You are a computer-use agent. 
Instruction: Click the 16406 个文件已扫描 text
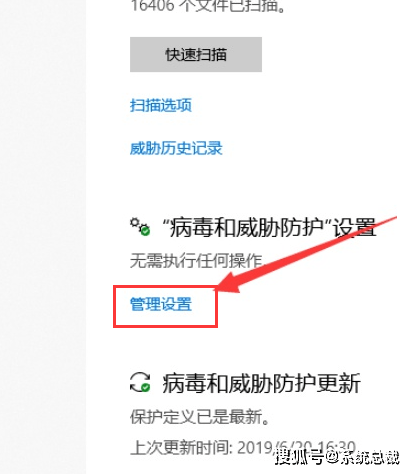[208, 6]
